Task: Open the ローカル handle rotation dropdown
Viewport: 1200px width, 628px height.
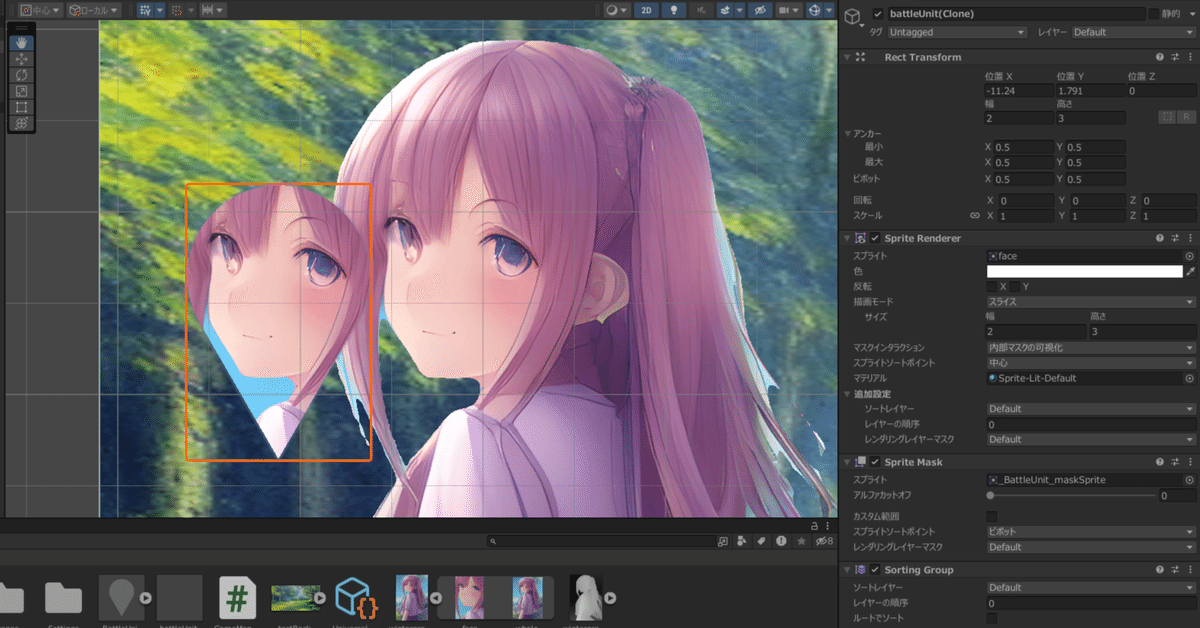Action: 94,10
